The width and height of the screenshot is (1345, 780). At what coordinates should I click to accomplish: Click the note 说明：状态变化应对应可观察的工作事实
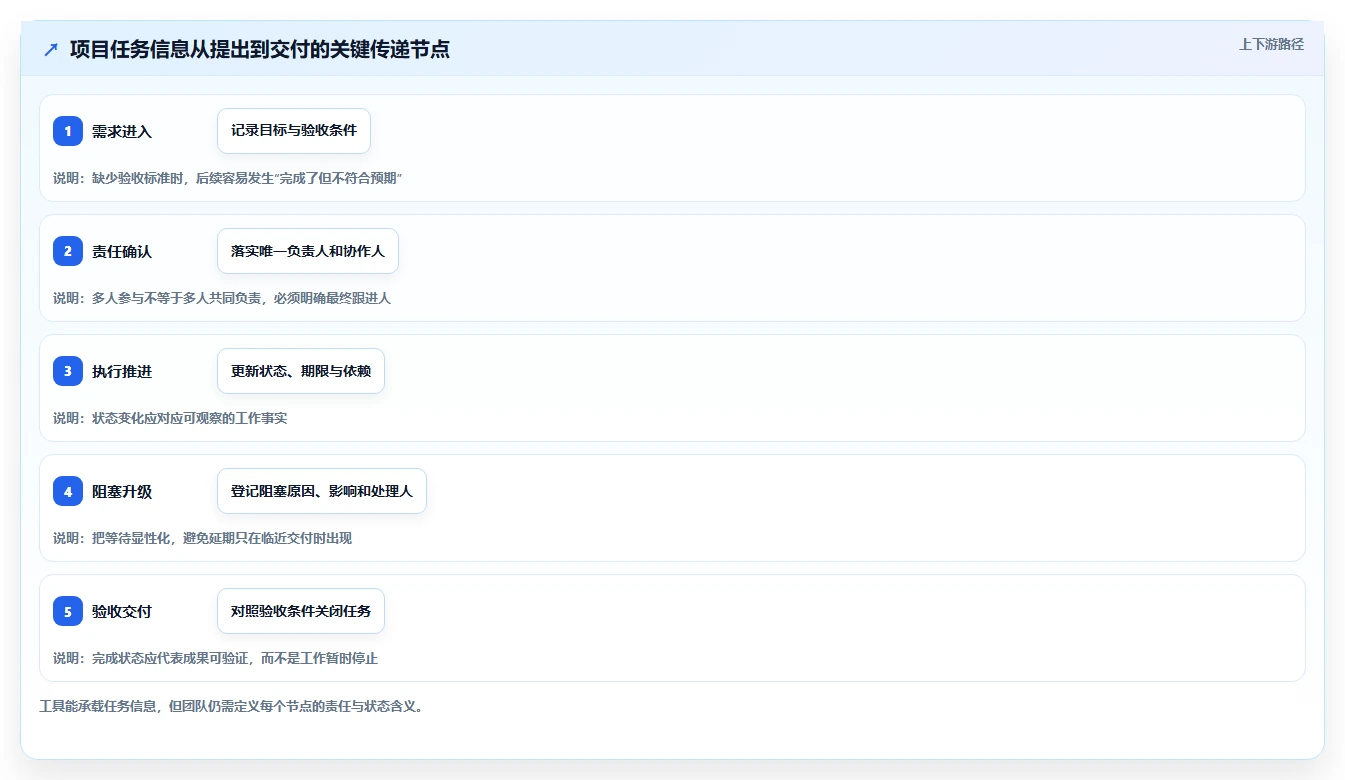[x=170, y=418]
